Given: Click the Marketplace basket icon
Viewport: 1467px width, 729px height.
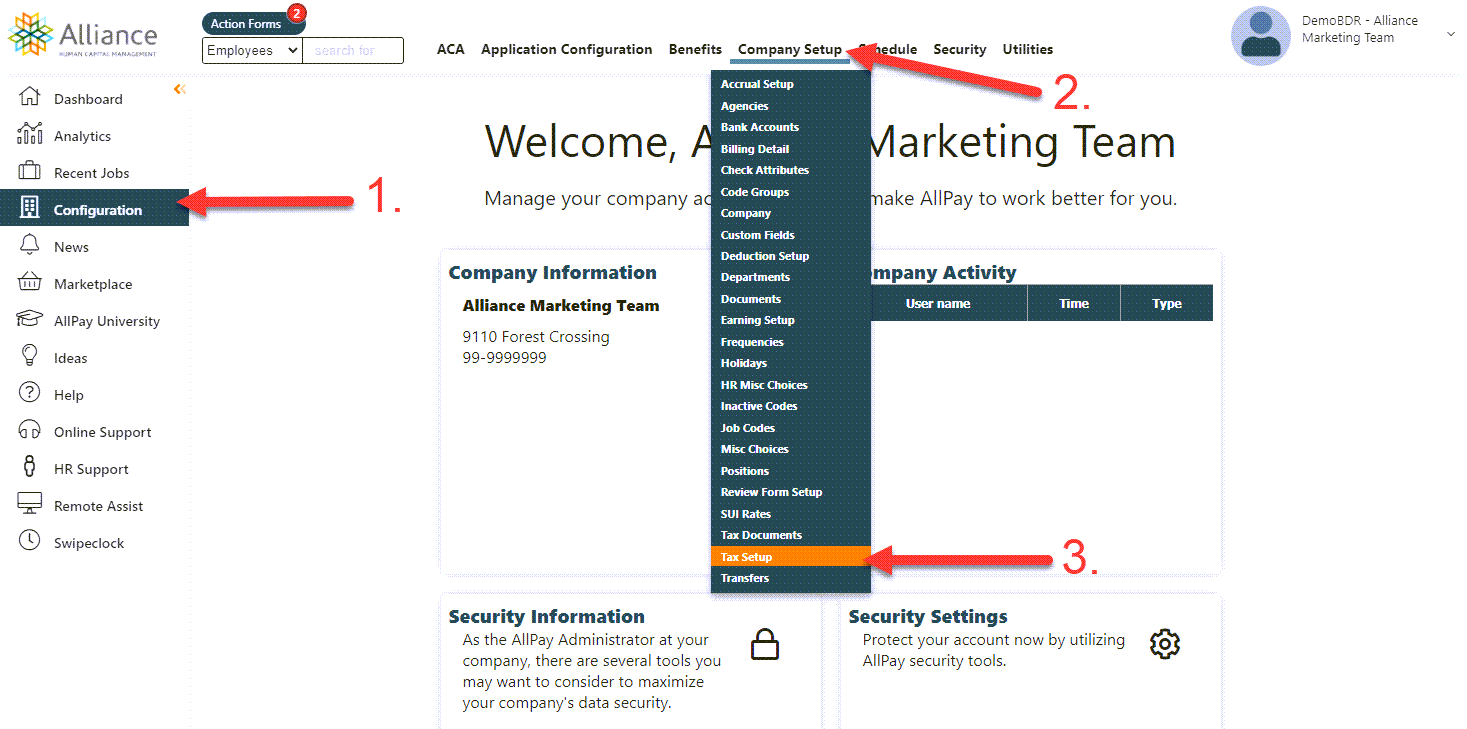Looking at the screenshot, I should coord(30,282).
